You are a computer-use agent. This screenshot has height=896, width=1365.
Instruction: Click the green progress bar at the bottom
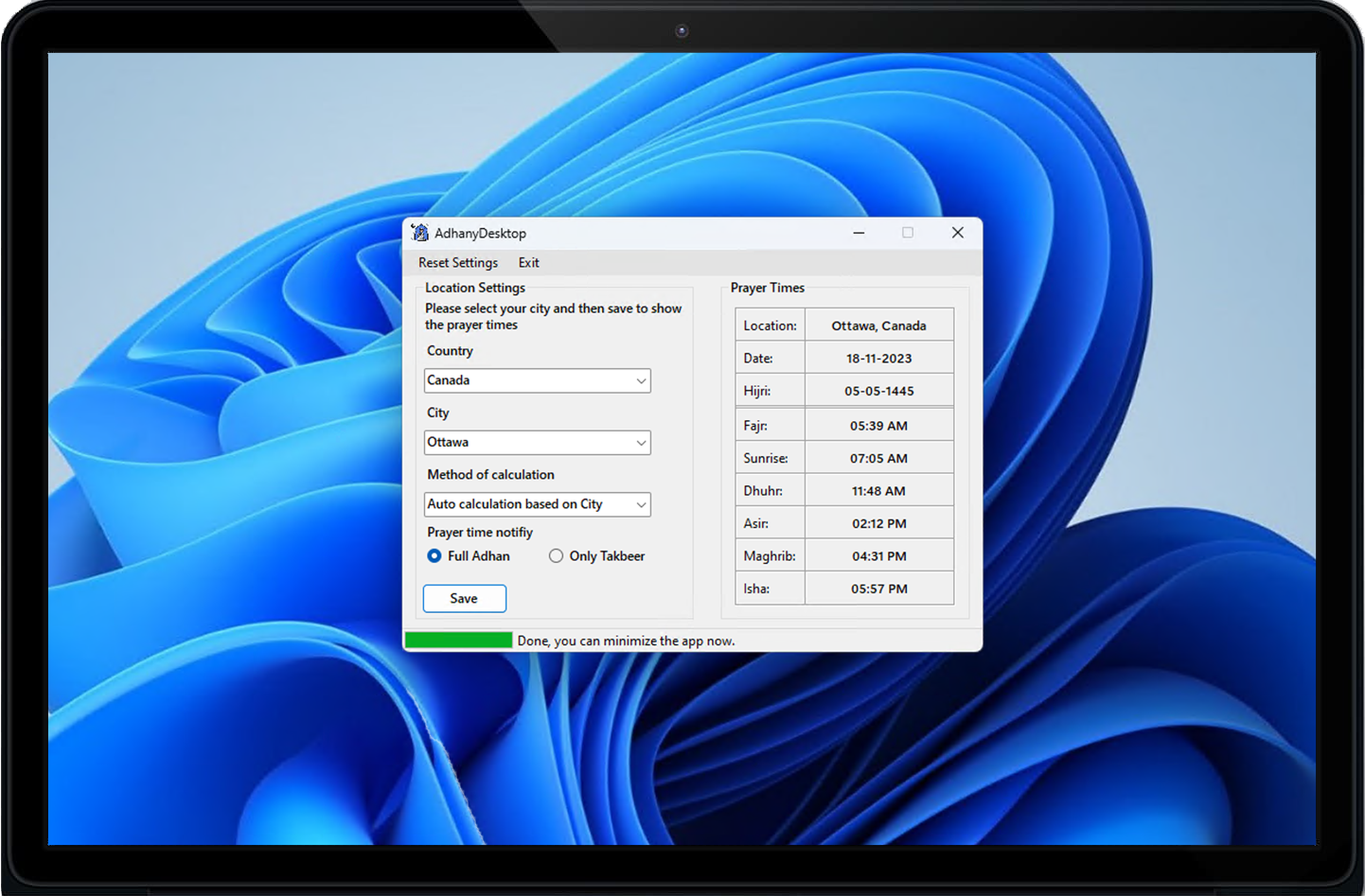[459, 640]
